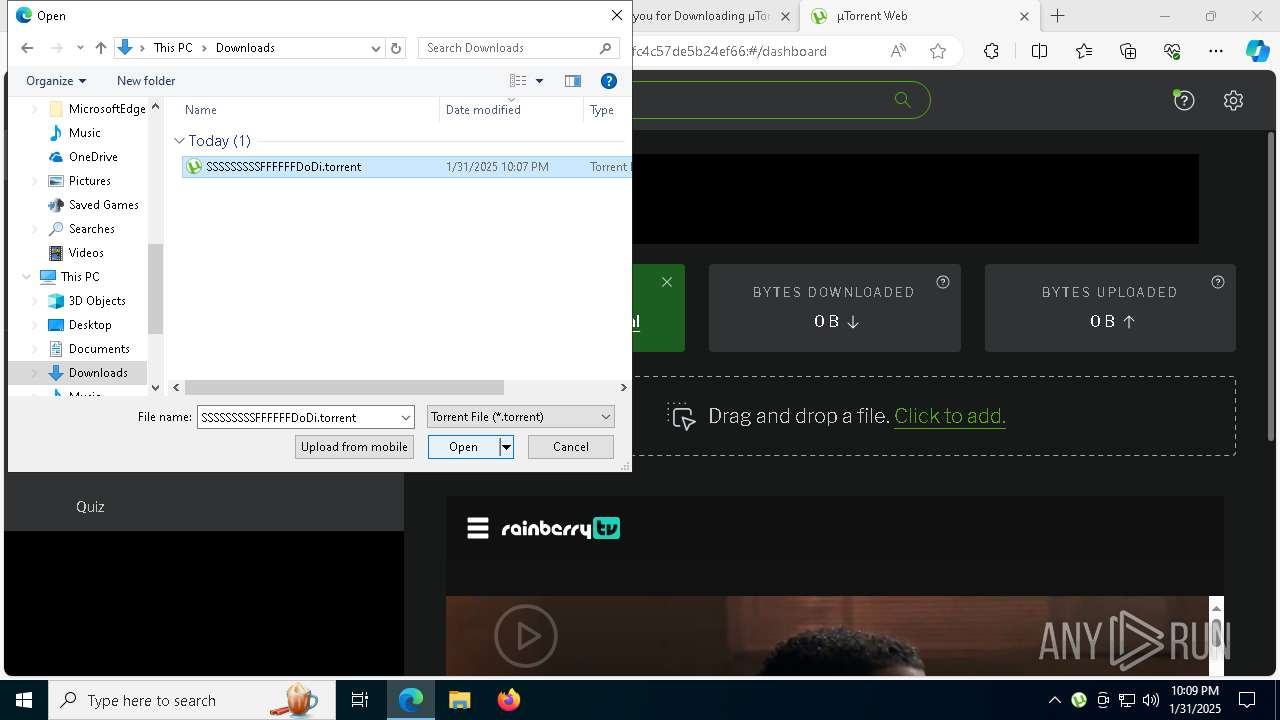1280x720 pixels.
Task: Open Edge Collections icon
Action: pos(1128,51)
